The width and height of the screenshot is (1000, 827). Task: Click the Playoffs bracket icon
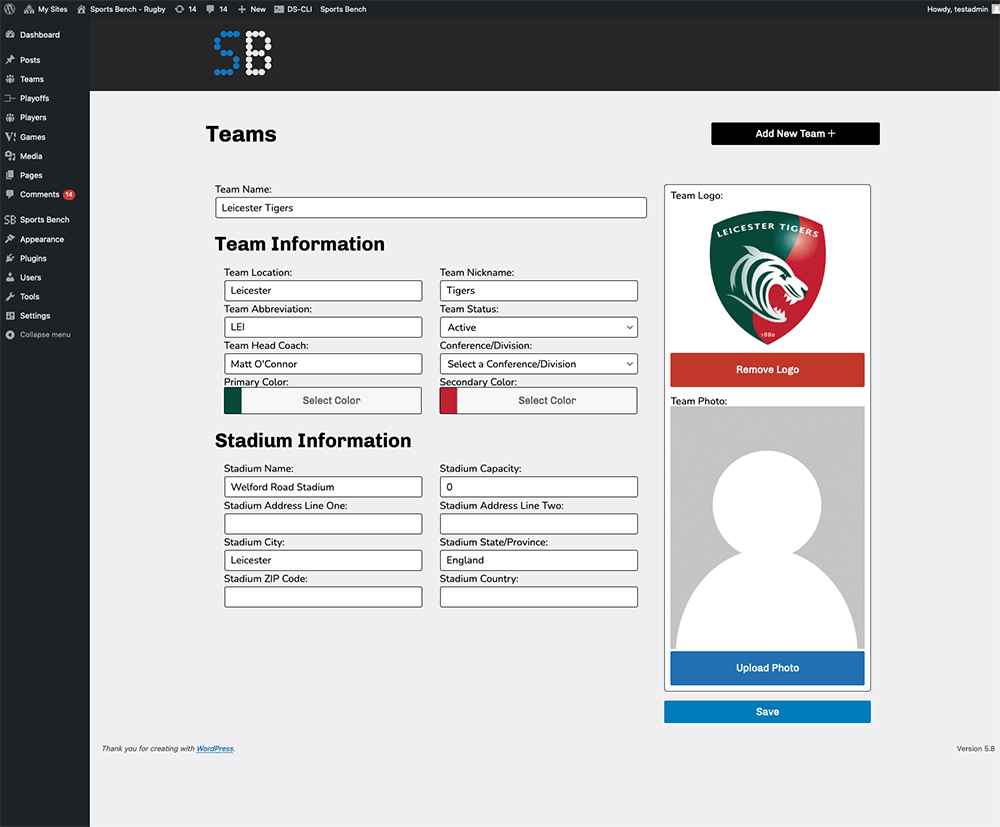10,98
